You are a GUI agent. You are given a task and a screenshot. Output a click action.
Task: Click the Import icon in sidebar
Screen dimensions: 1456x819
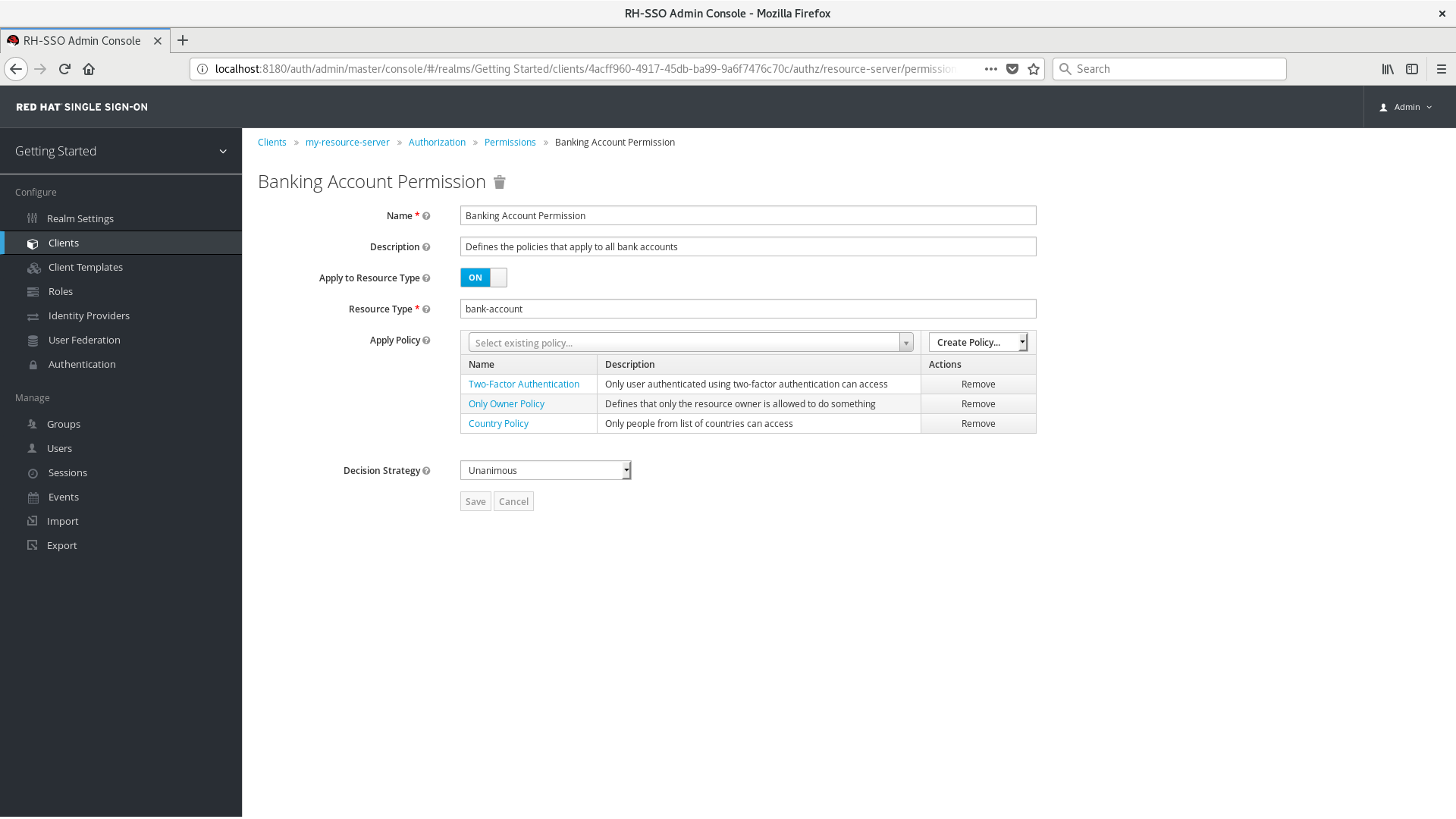tap(33, 521)
